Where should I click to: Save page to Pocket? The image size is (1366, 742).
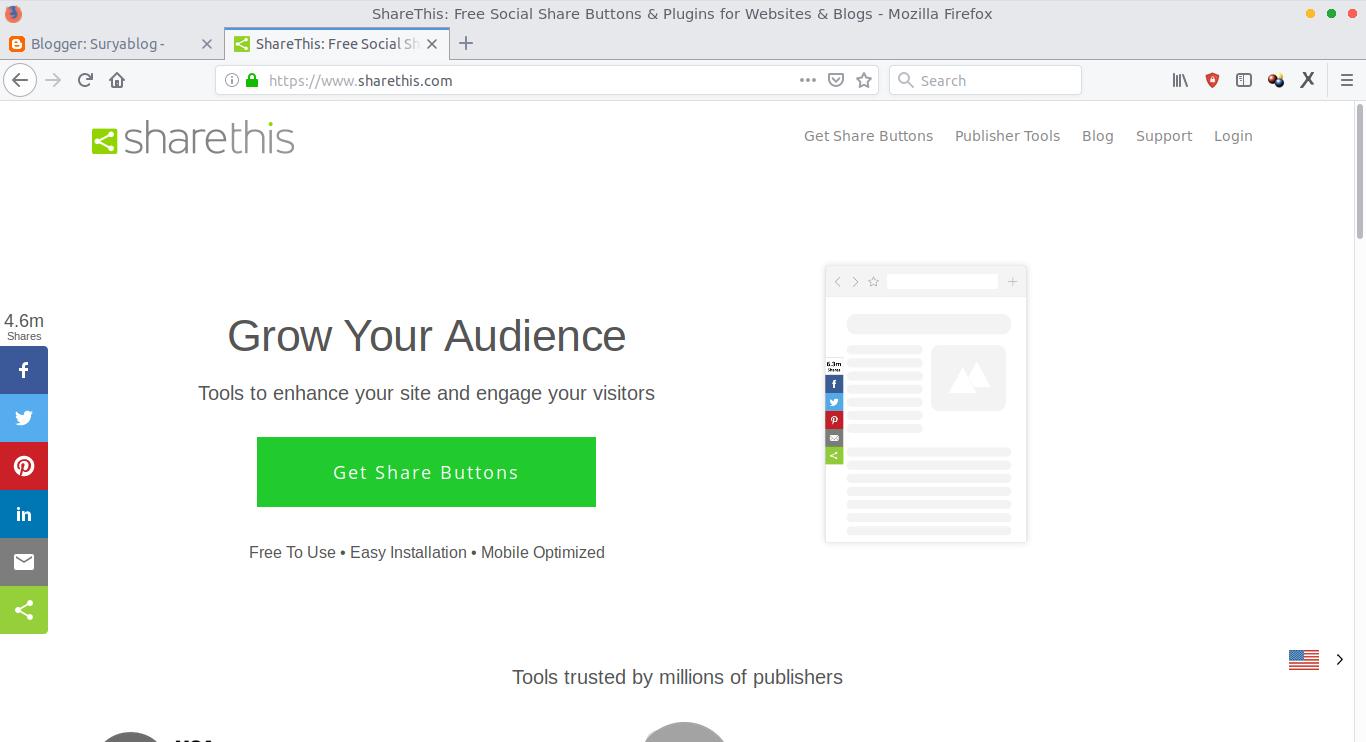836,80
